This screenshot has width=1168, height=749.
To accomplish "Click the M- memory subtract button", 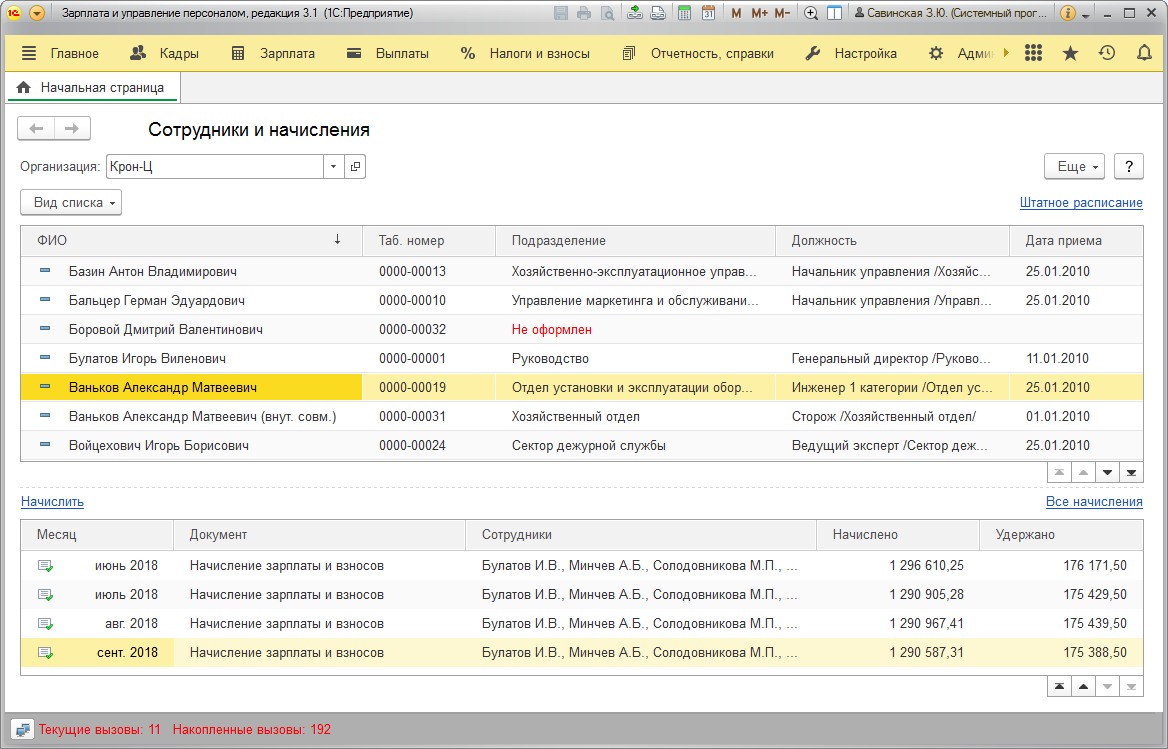I will tap(781, 13).
